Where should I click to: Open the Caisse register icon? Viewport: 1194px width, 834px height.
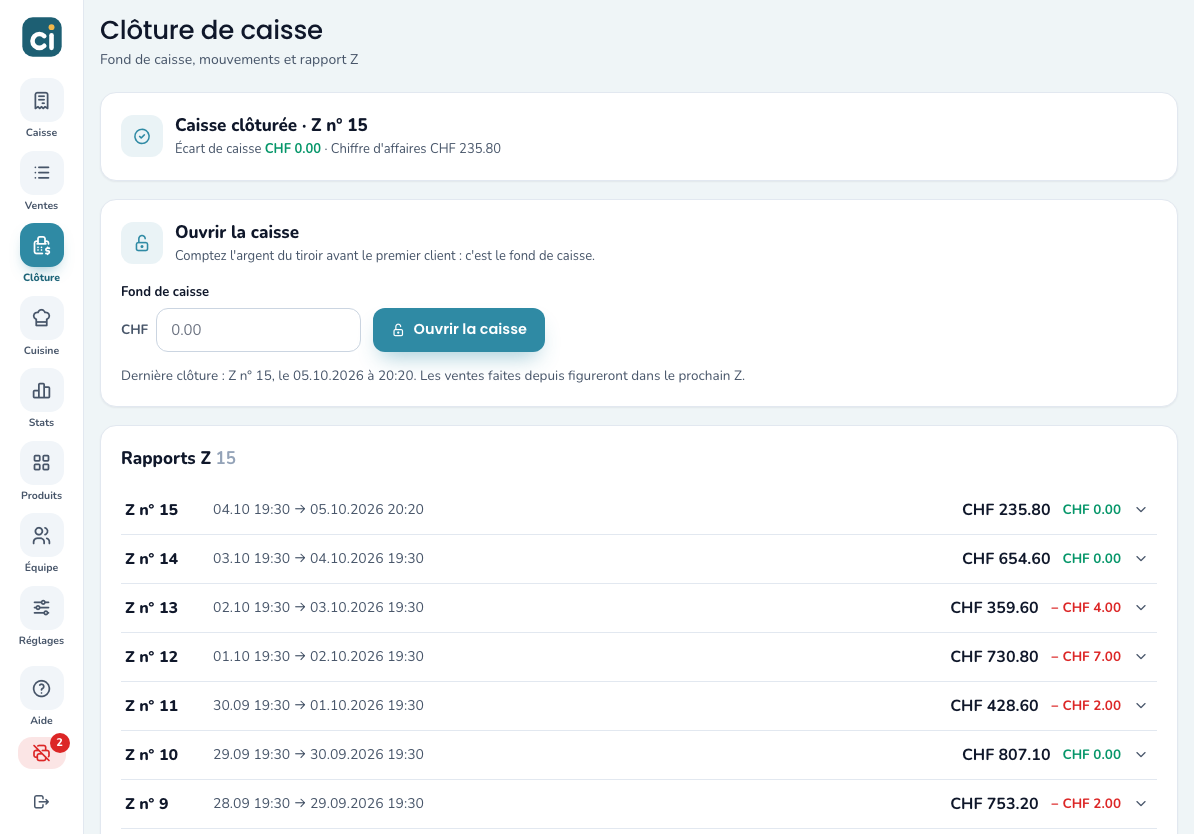click(42, 101)
